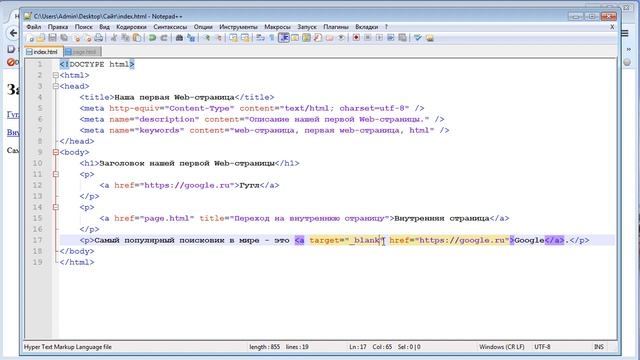This screenshot has width=640, height=360.
Task: Click the Print toolbar icon
Action: tap(99, 38)
